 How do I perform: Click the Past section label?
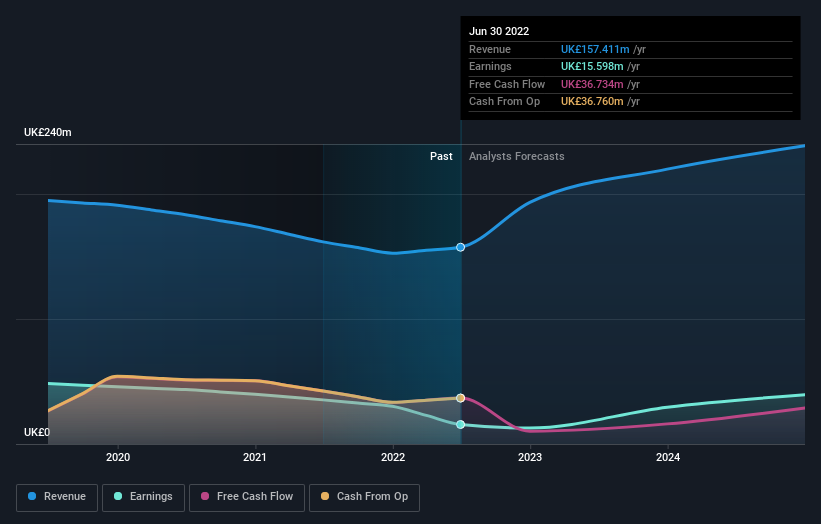coord(441,157)
